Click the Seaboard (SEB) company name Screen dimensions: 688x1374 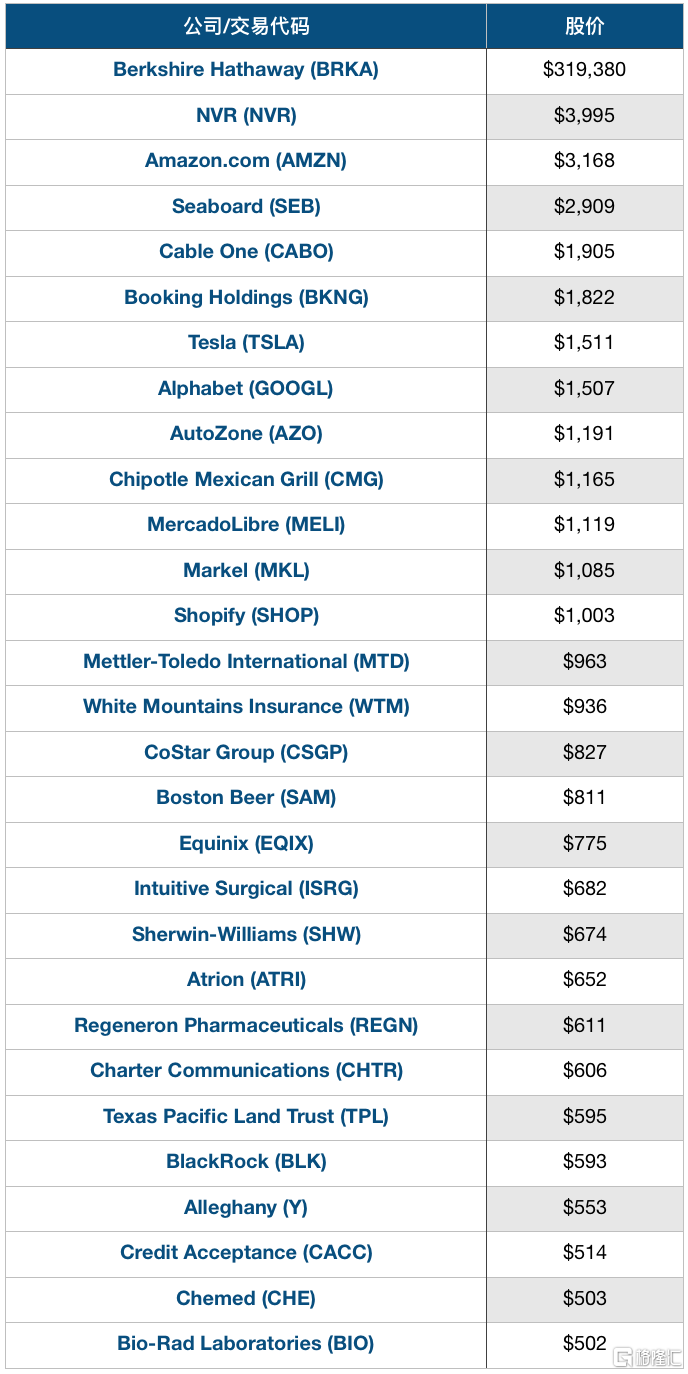pos(246,207)
